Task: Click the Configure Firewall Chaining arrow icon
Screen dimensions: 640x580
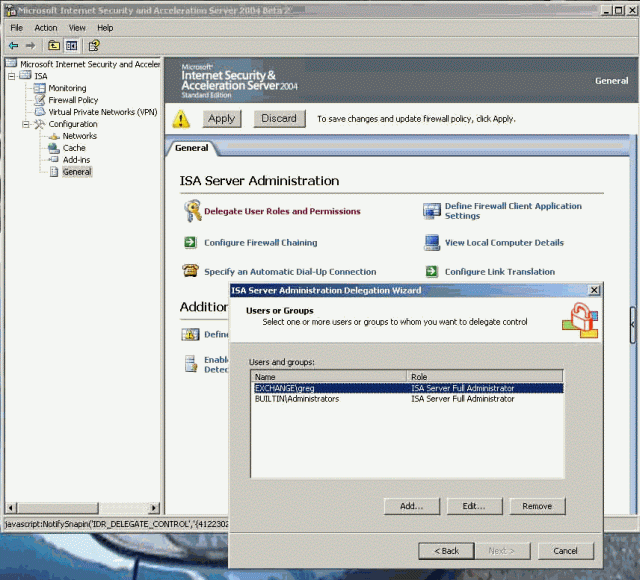Action: pos(190,242)
